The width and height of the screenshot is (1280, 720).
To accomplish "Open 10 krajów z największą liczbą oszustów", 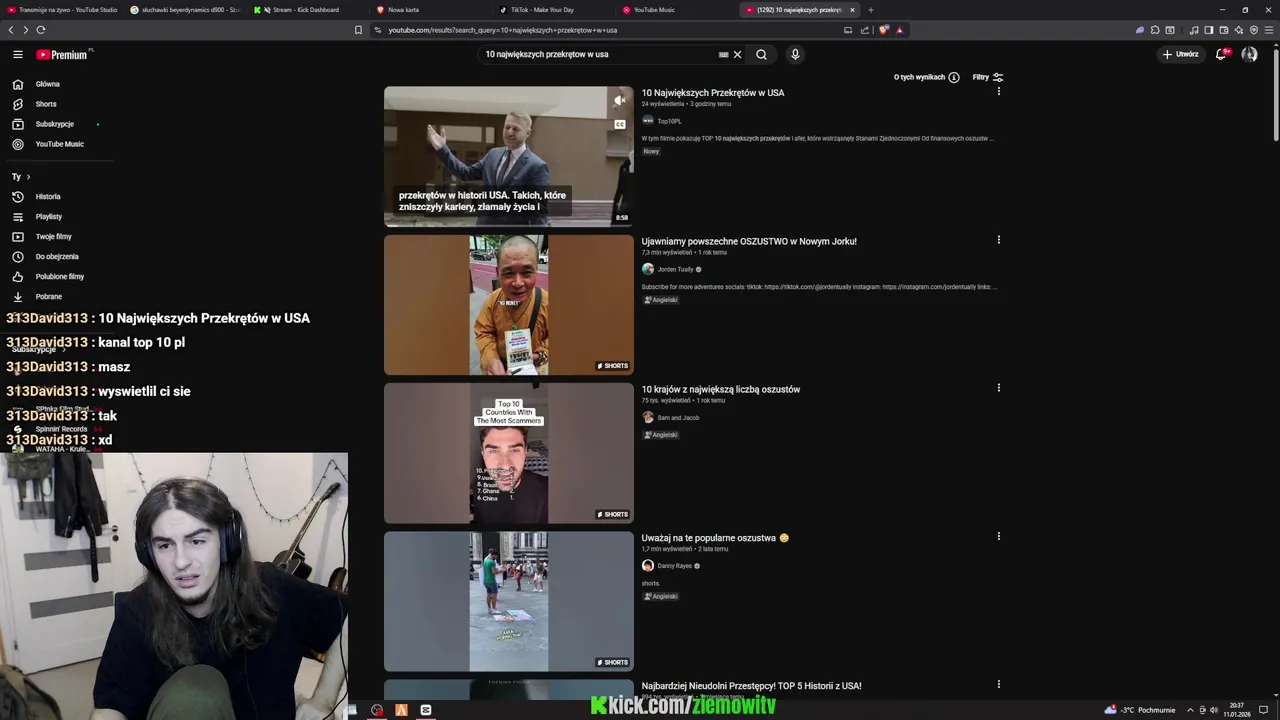I will (721, 389).
